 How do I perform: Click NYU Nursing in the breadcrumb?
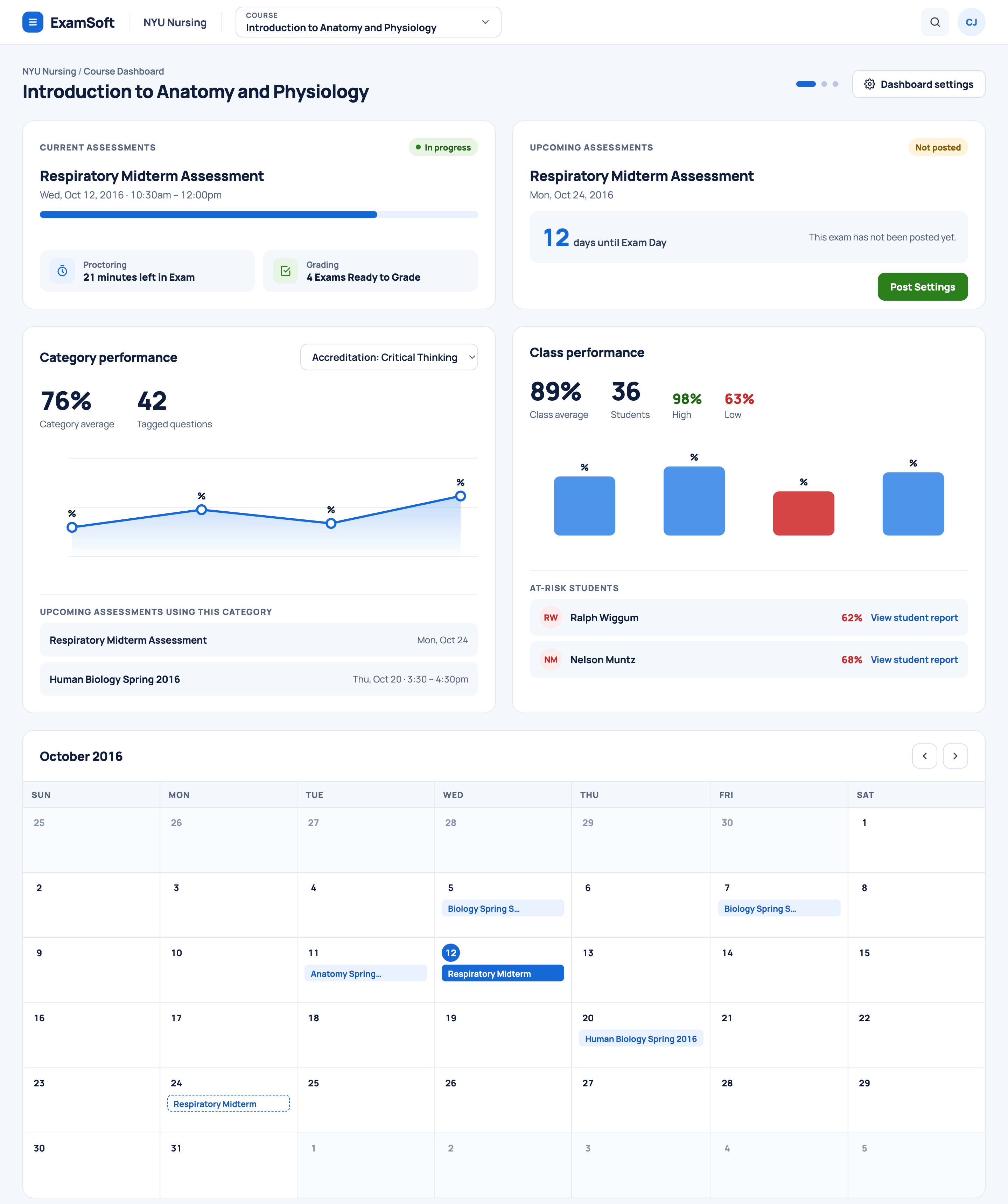49,71
